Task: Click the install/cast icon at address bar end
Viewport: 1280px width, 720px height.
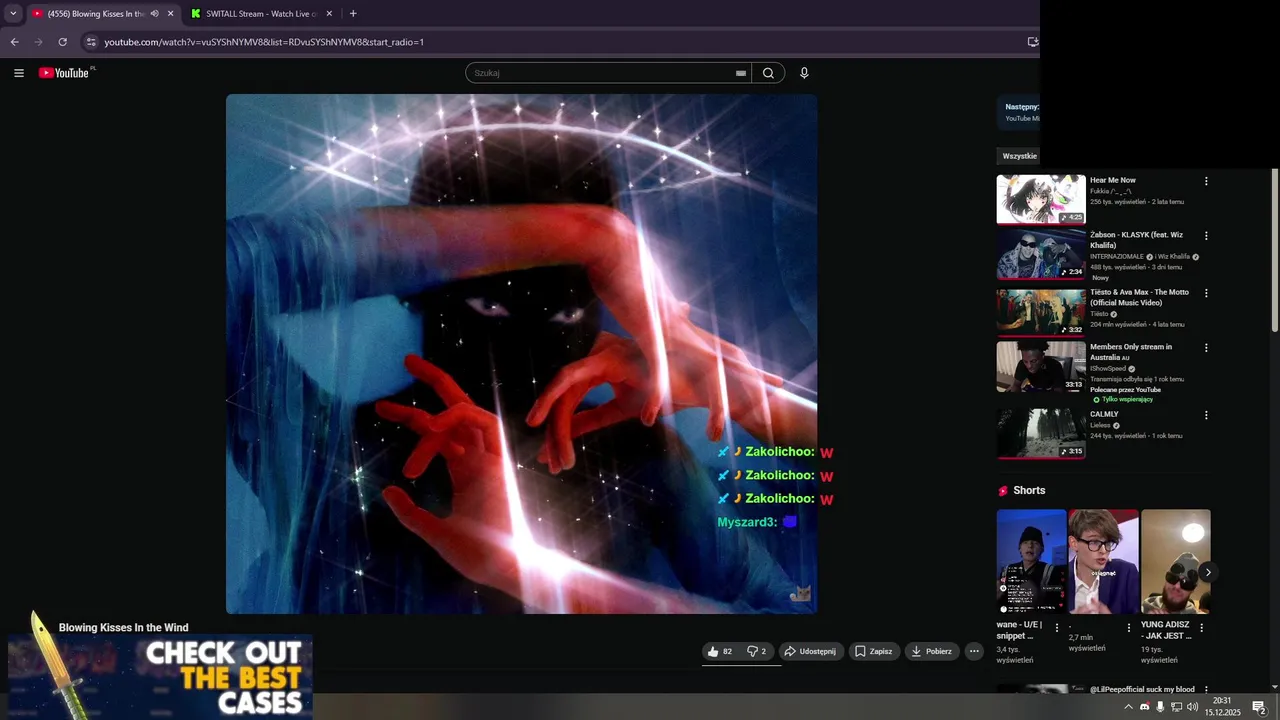Action: point(1033,42)
